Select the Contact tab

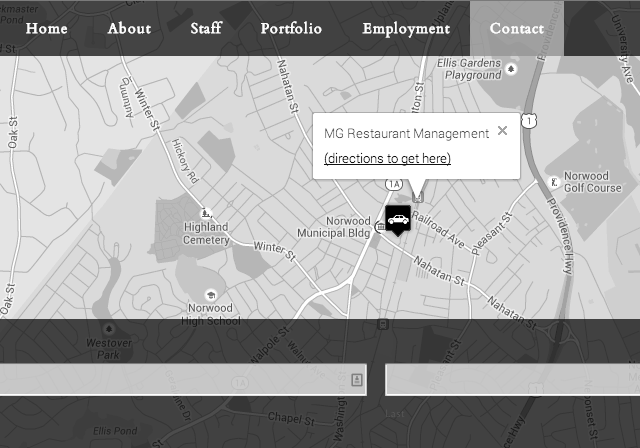tap(517, 29)
